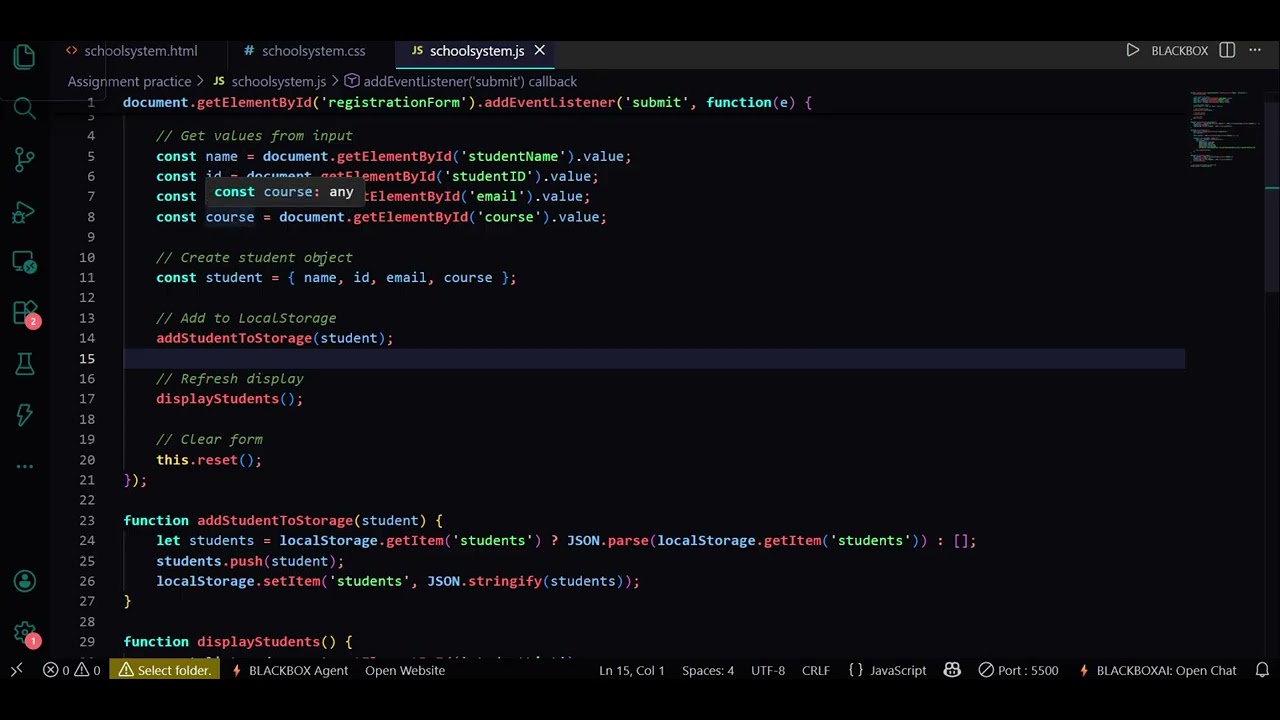The height and width of the screenshot is (720, 1280).
Task: Open Assignment practice breadcrumb
Action: pos(129,81)
